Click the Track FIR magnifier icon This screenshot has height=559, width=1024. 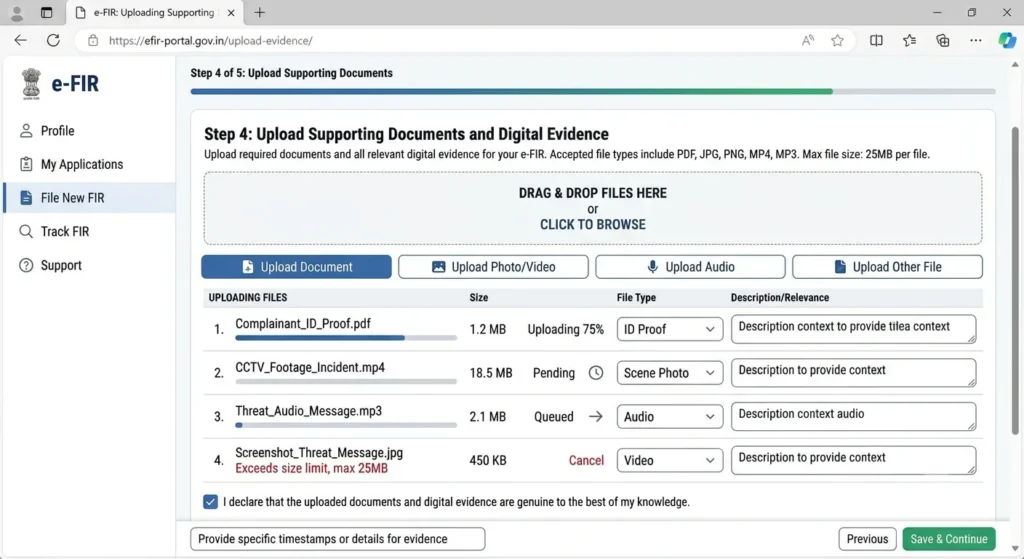pyautogui.click(x=26, y=231)
